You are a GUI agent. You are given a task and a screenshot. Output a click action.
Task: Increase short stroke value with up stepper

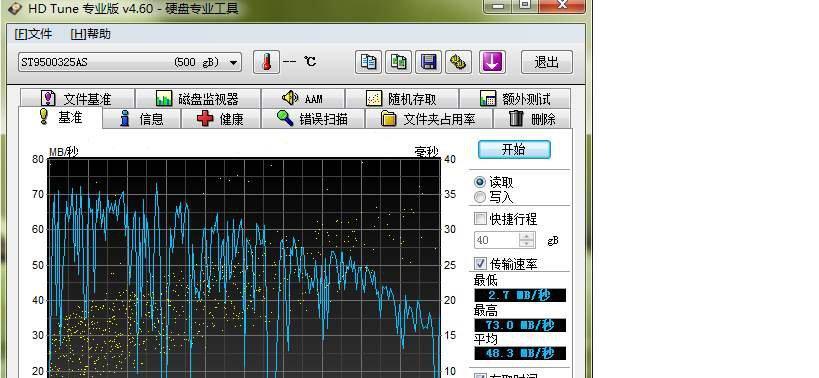coord(527,236)
